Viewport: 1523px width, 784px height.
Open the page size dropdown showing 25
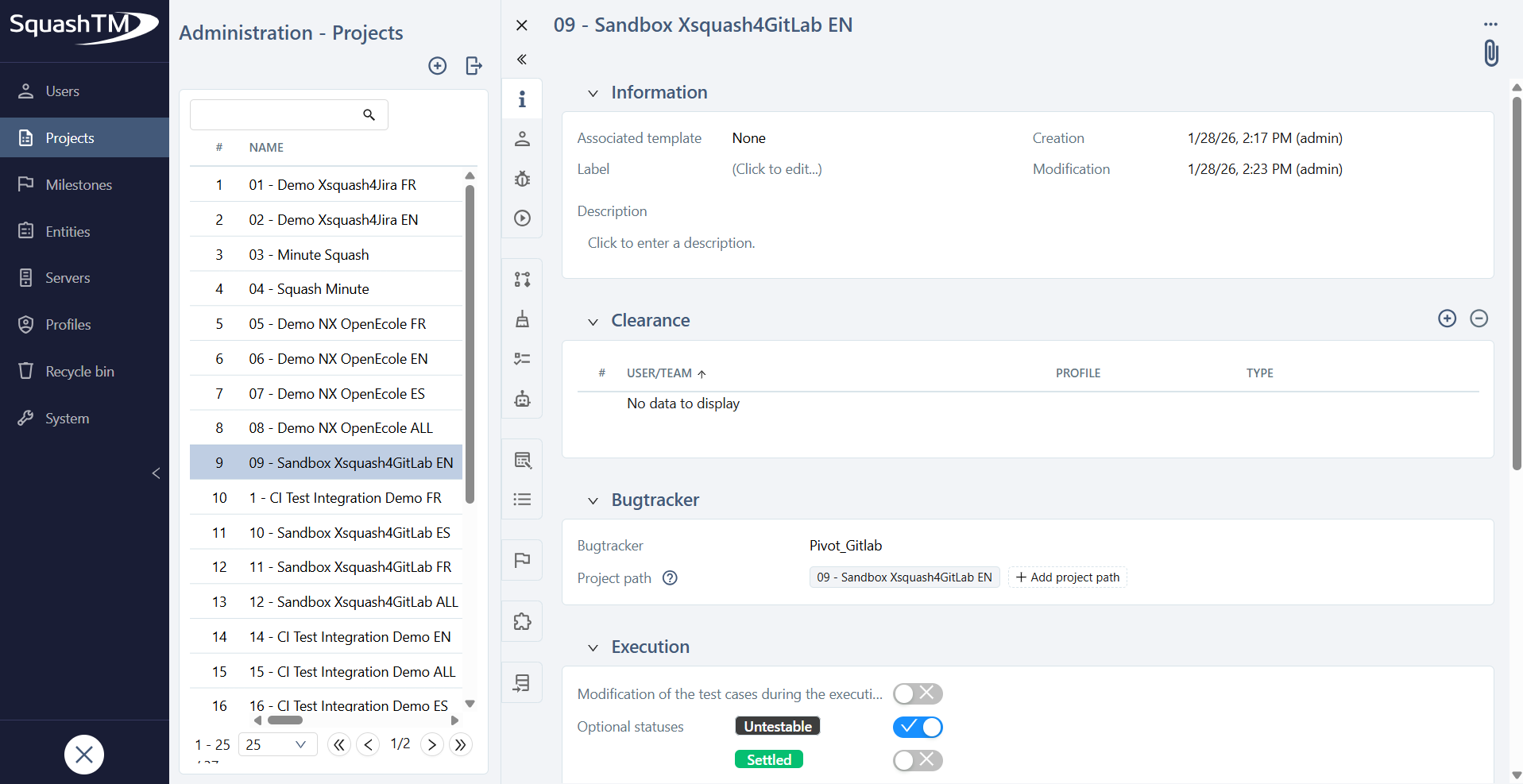pyautogui.click(x=276, y=744)
